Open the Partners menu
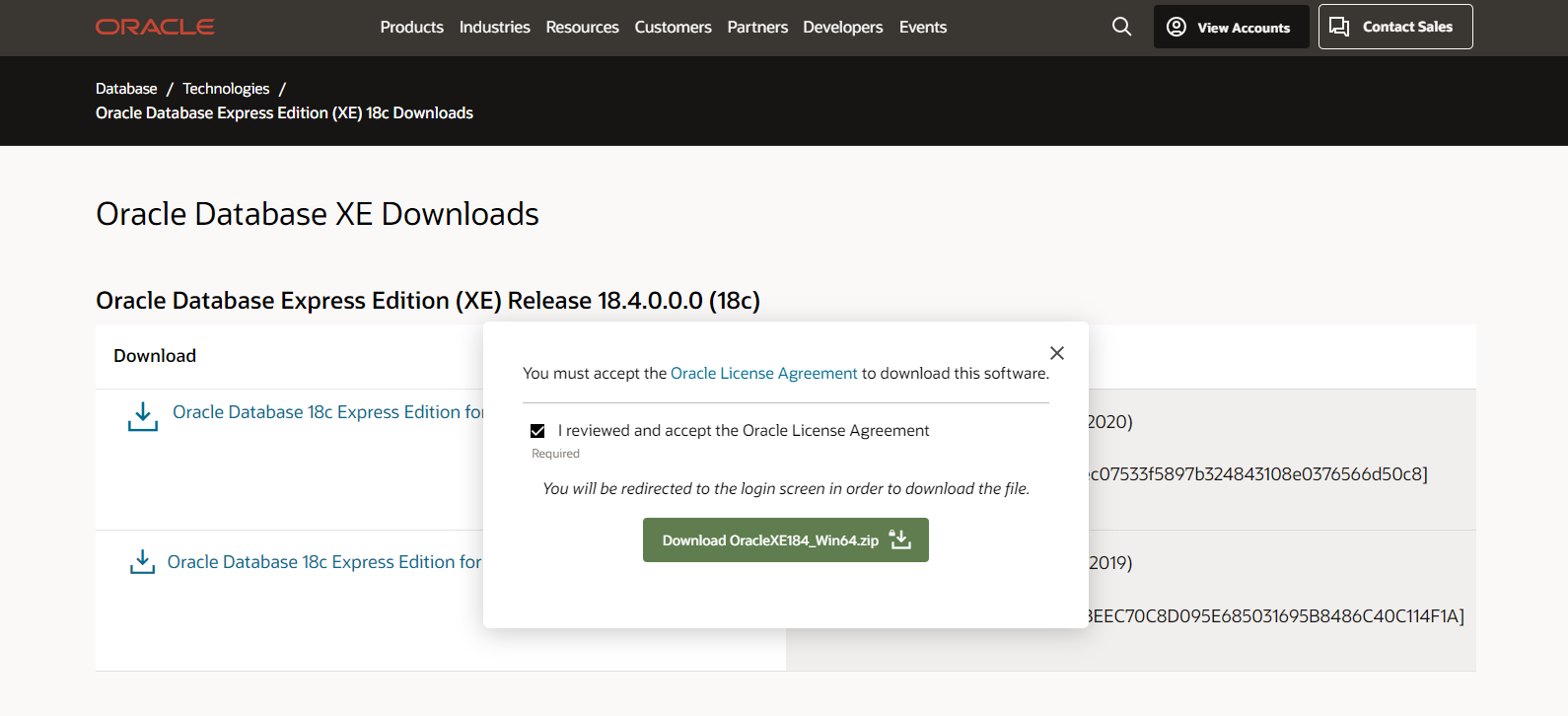1568x716 pixels. point(757,28)
